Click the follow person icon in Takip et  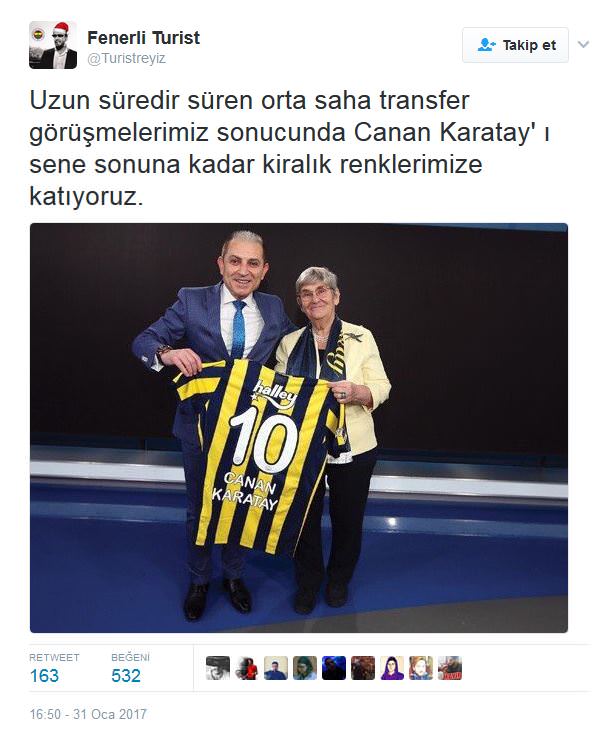pyautogui.click(x=487, y=45)
